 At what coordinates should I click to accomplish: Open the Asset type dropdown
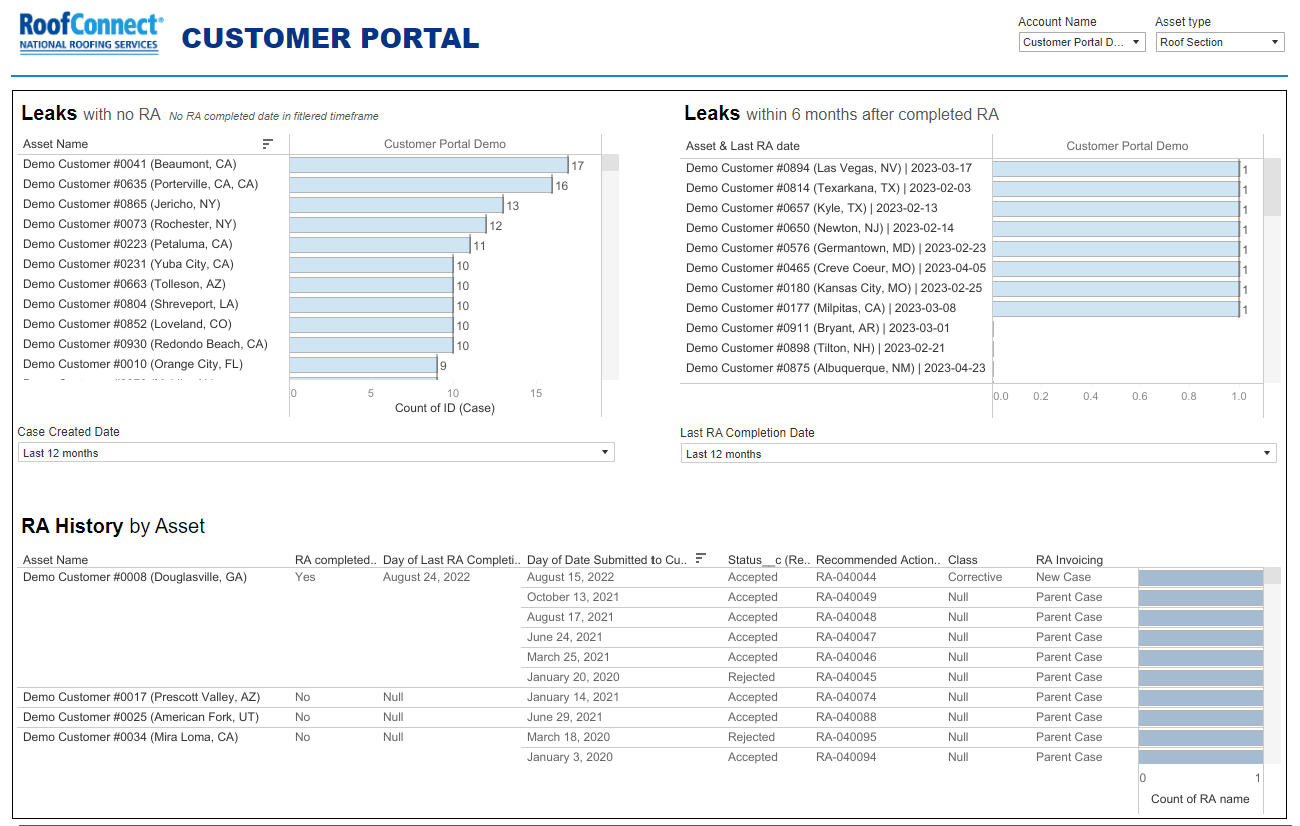pos(1220,42)
